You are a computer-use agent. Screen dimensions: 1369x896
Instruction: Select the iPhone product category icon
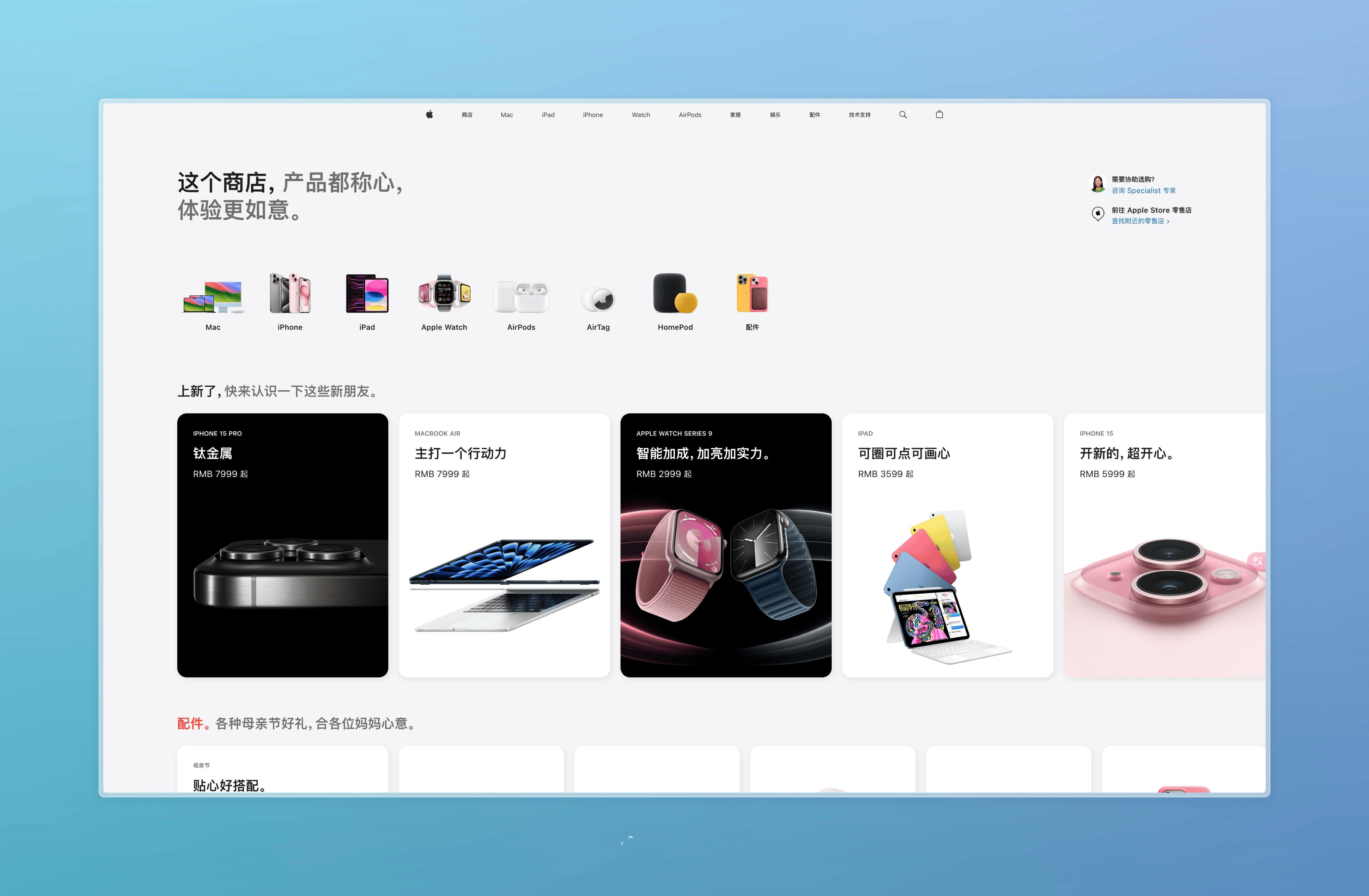pyautogui.click(x=290, y=293)
